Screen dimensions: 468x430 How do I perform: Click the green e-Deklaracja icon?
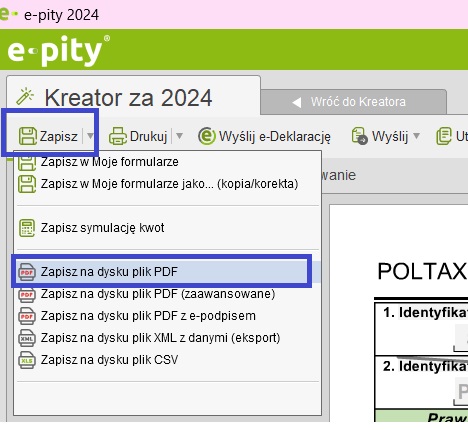207,136
